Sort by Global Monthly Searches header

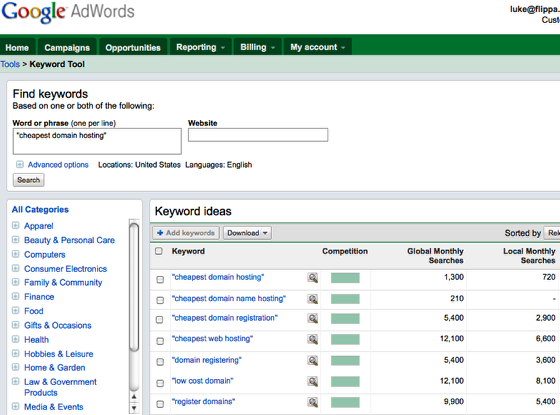(x=435, y=256)
